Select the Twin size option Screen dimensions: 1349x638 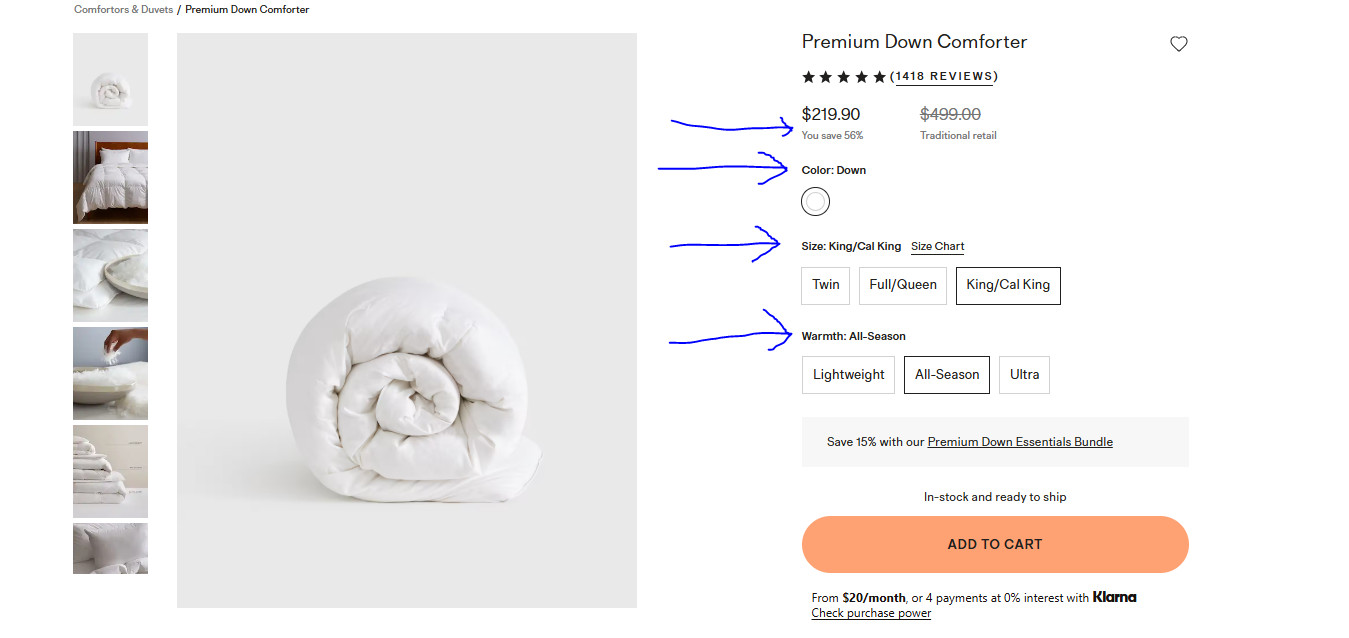point(825,285)
